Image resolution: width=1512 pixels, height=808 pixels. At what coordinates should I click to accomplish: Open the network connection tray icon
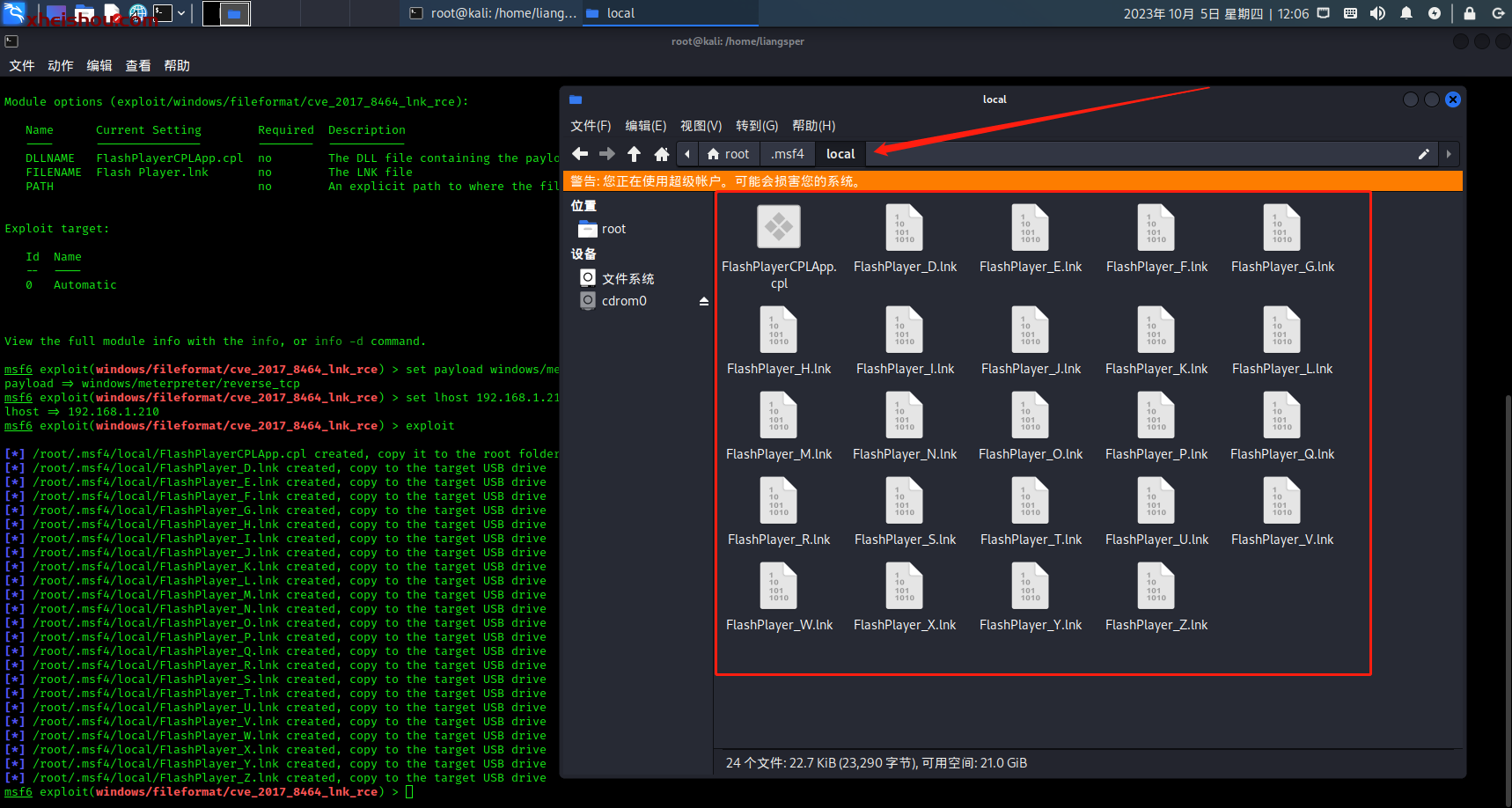1324,13
